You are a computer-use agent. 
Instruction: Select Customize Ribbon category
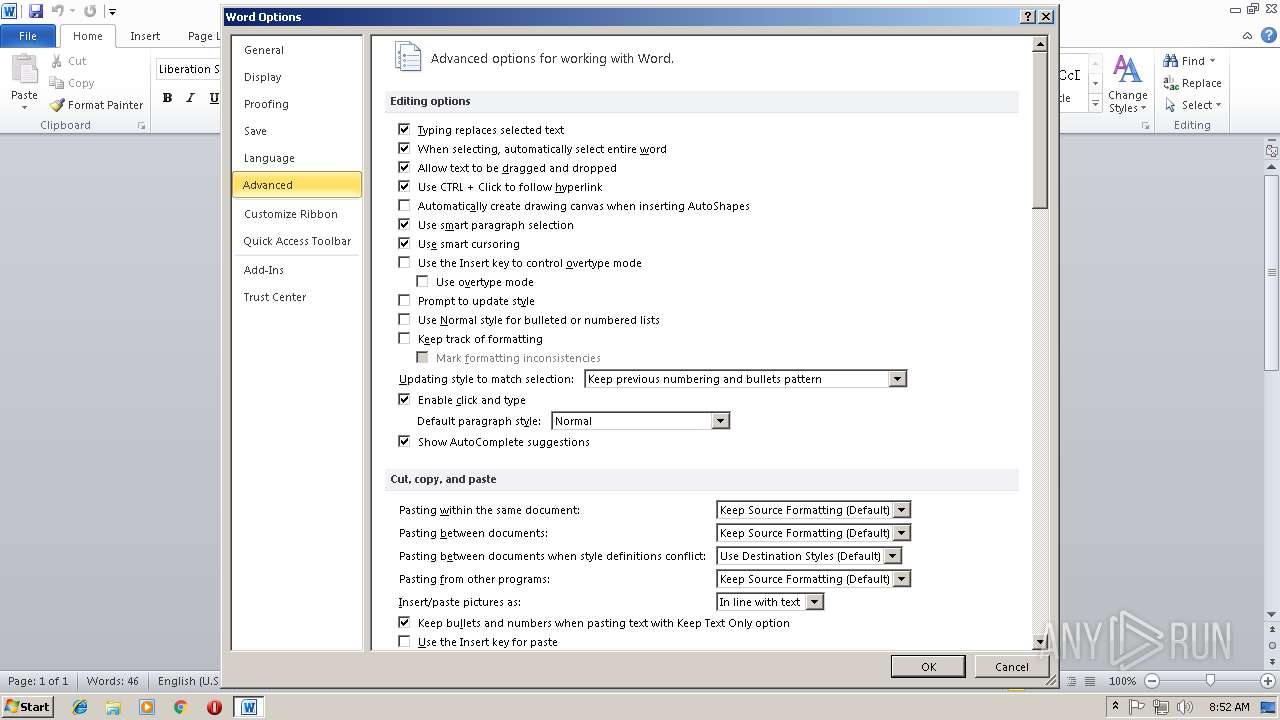(297, 214)
